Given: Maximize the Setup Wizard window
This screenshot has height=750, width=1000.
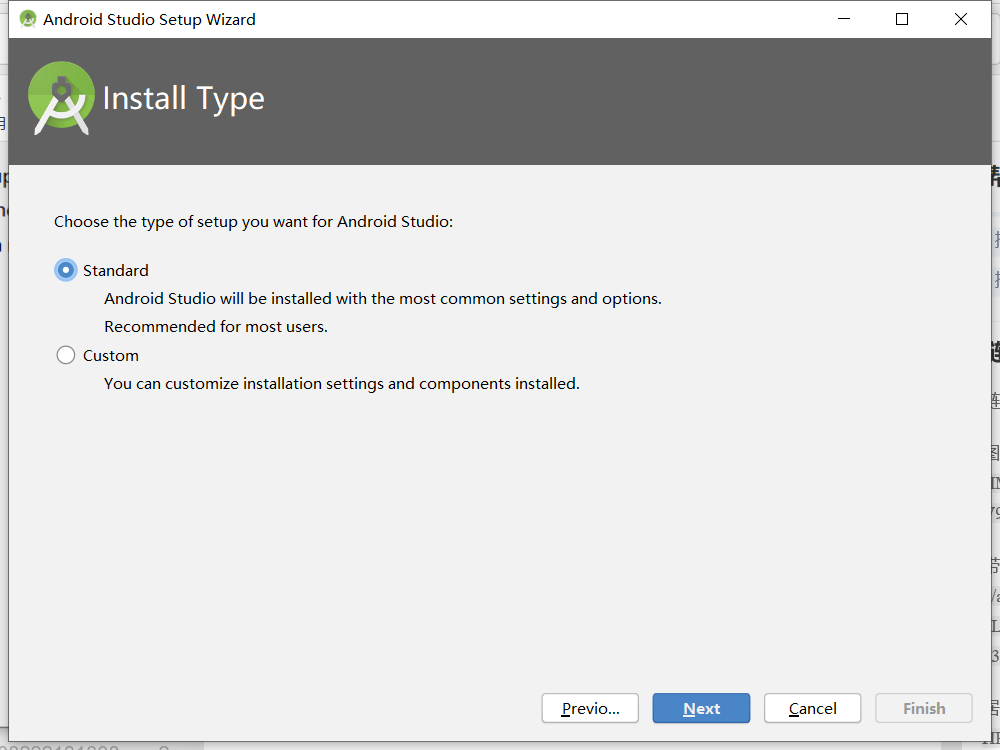Looking at the screenshot, I should pos(902,19).
